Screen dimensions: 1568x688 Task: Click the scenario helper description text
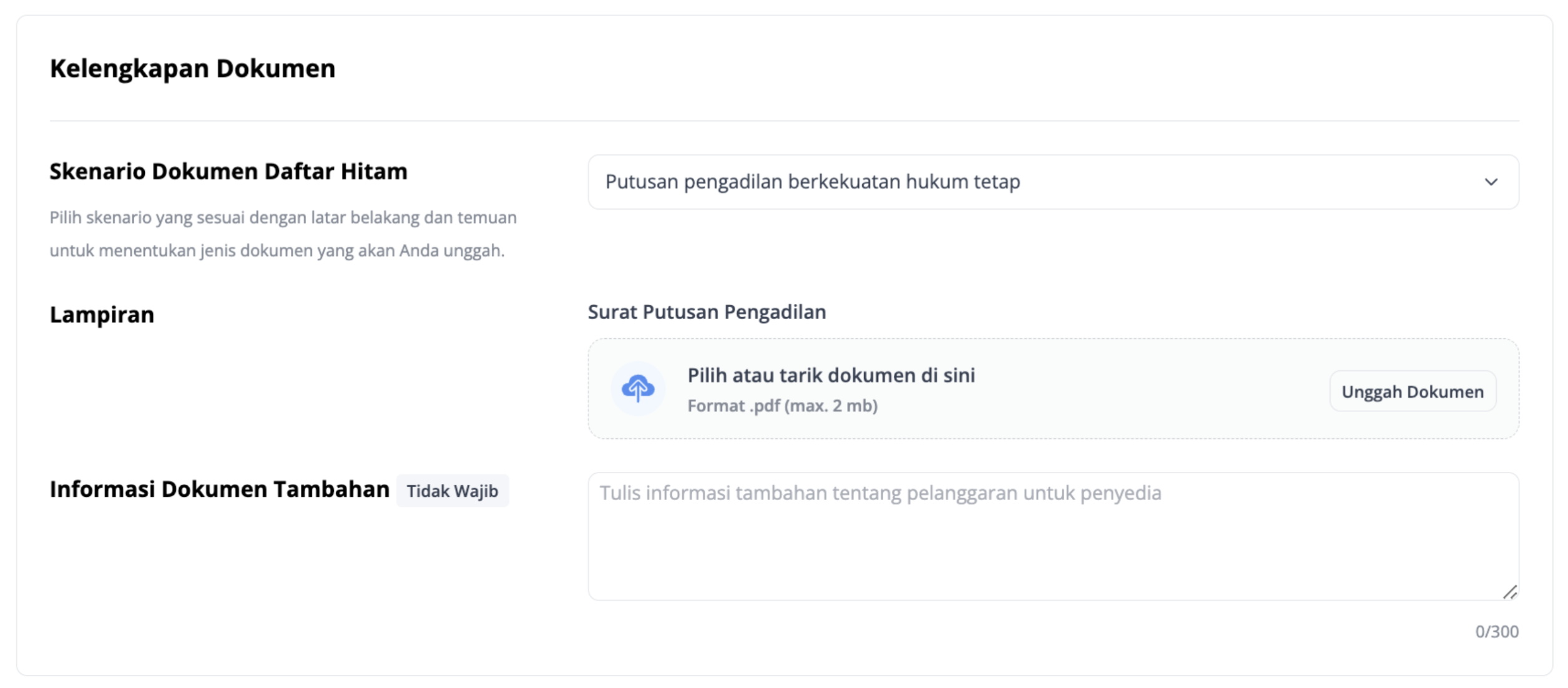pos(283,233)
